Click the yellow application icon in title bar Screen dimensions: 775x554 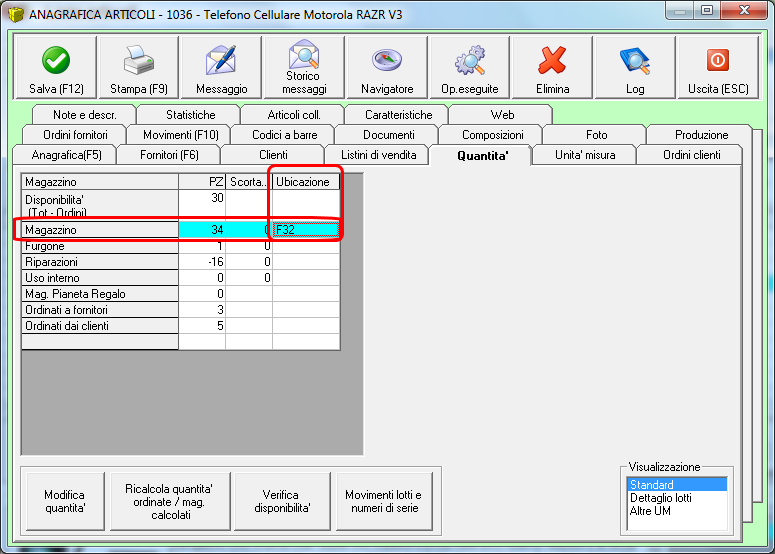point(16,14)
